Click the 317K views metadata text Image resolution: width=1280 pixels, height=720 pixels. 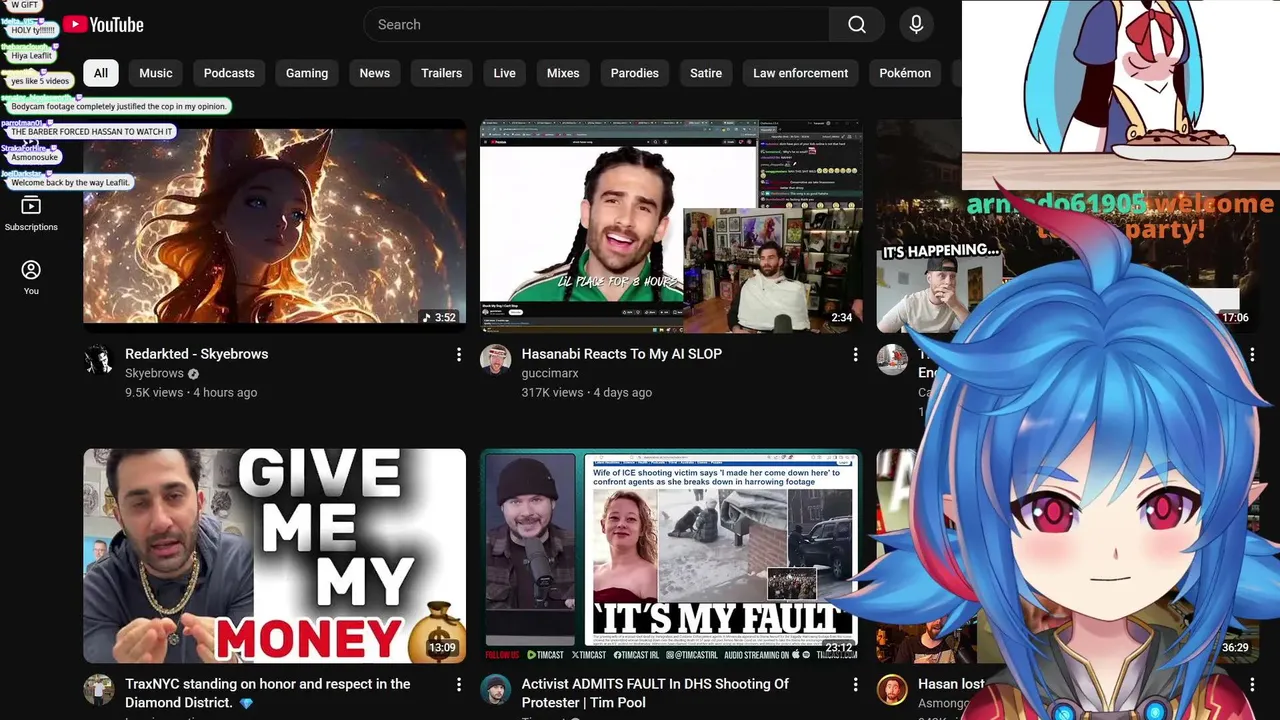553,393
